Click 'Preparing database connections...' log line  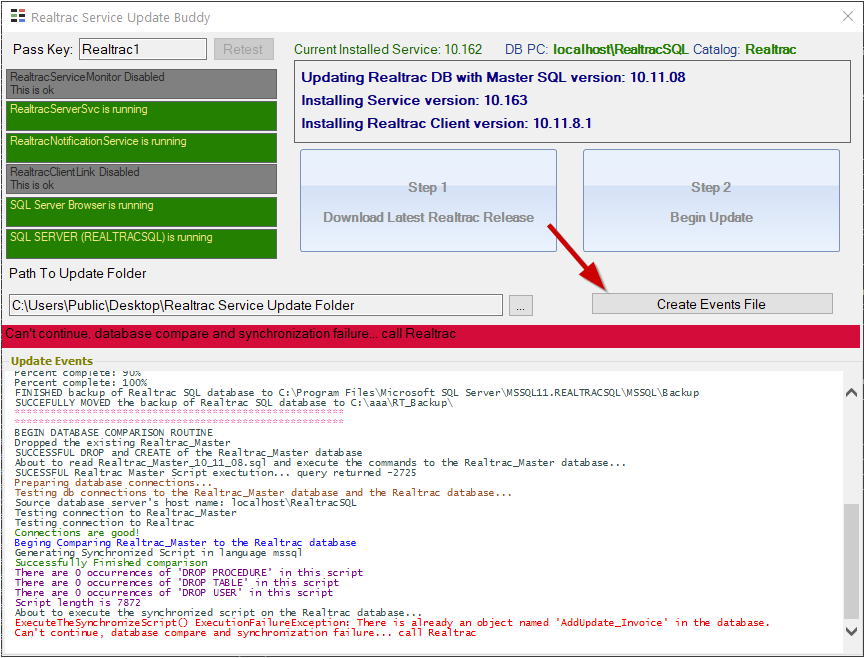[x=113, y=483]
